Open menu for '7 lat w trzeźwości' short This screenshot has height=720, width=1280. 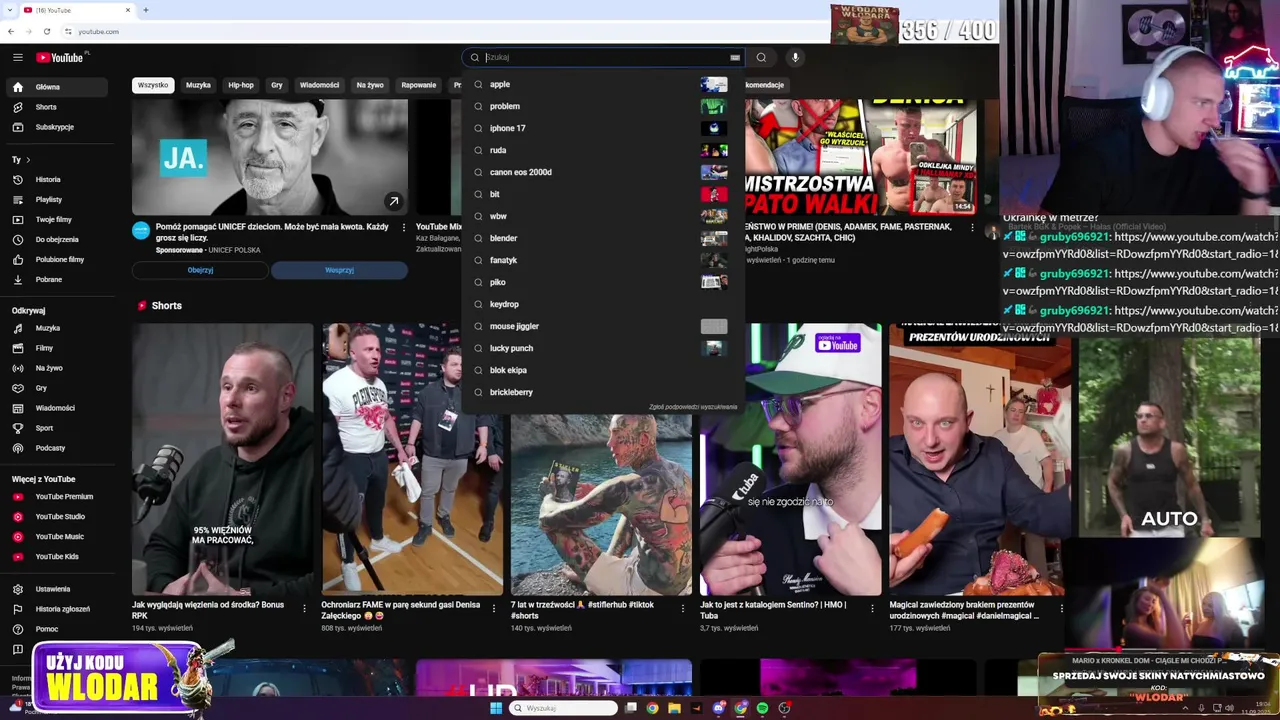tap(683, 608)
